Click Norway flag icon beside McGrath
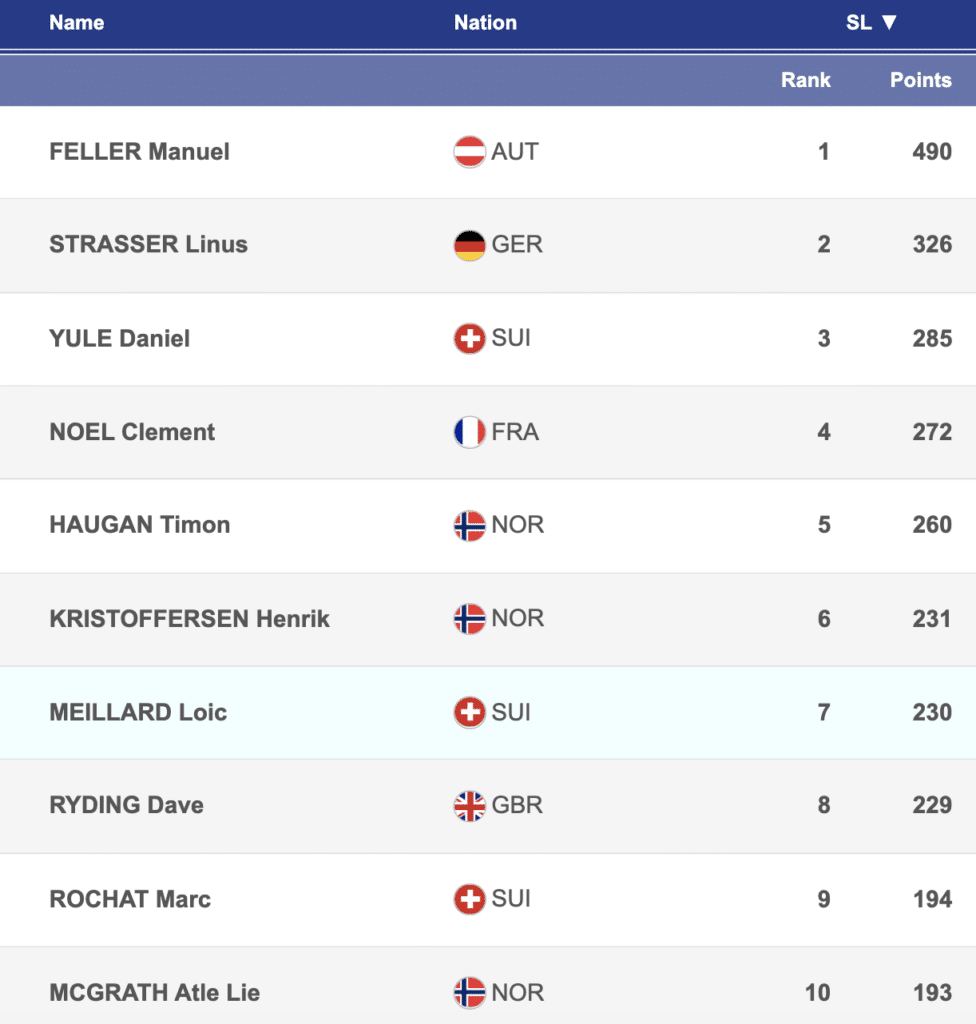 [469, 993]
